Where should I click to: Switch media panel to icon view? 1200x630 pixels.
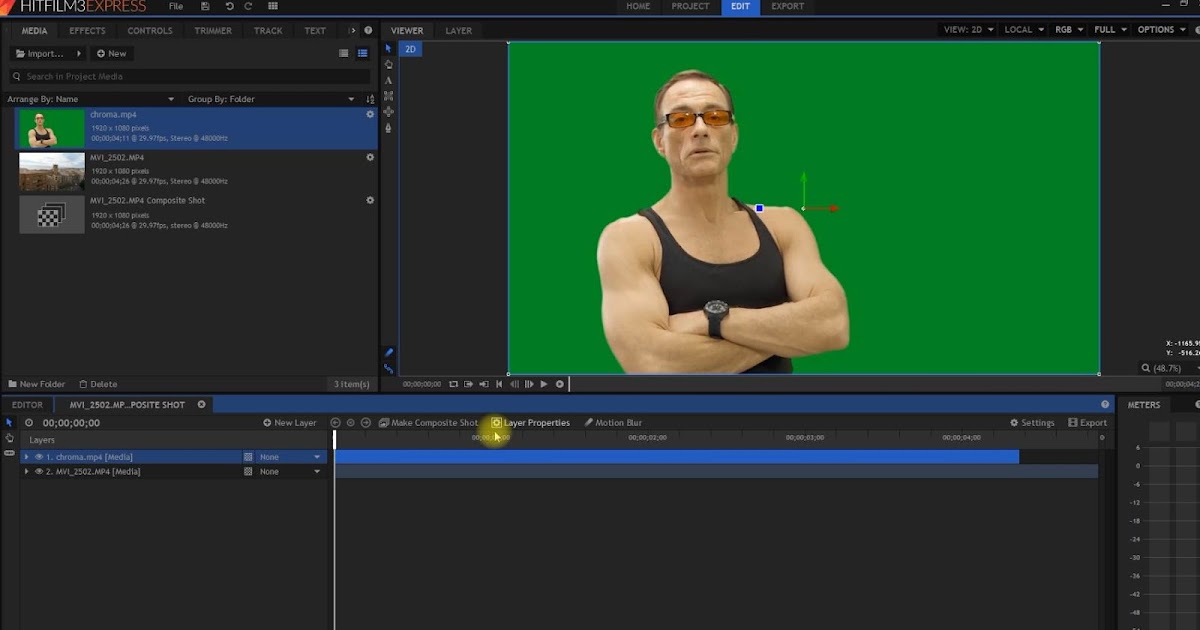pos(344,53)
